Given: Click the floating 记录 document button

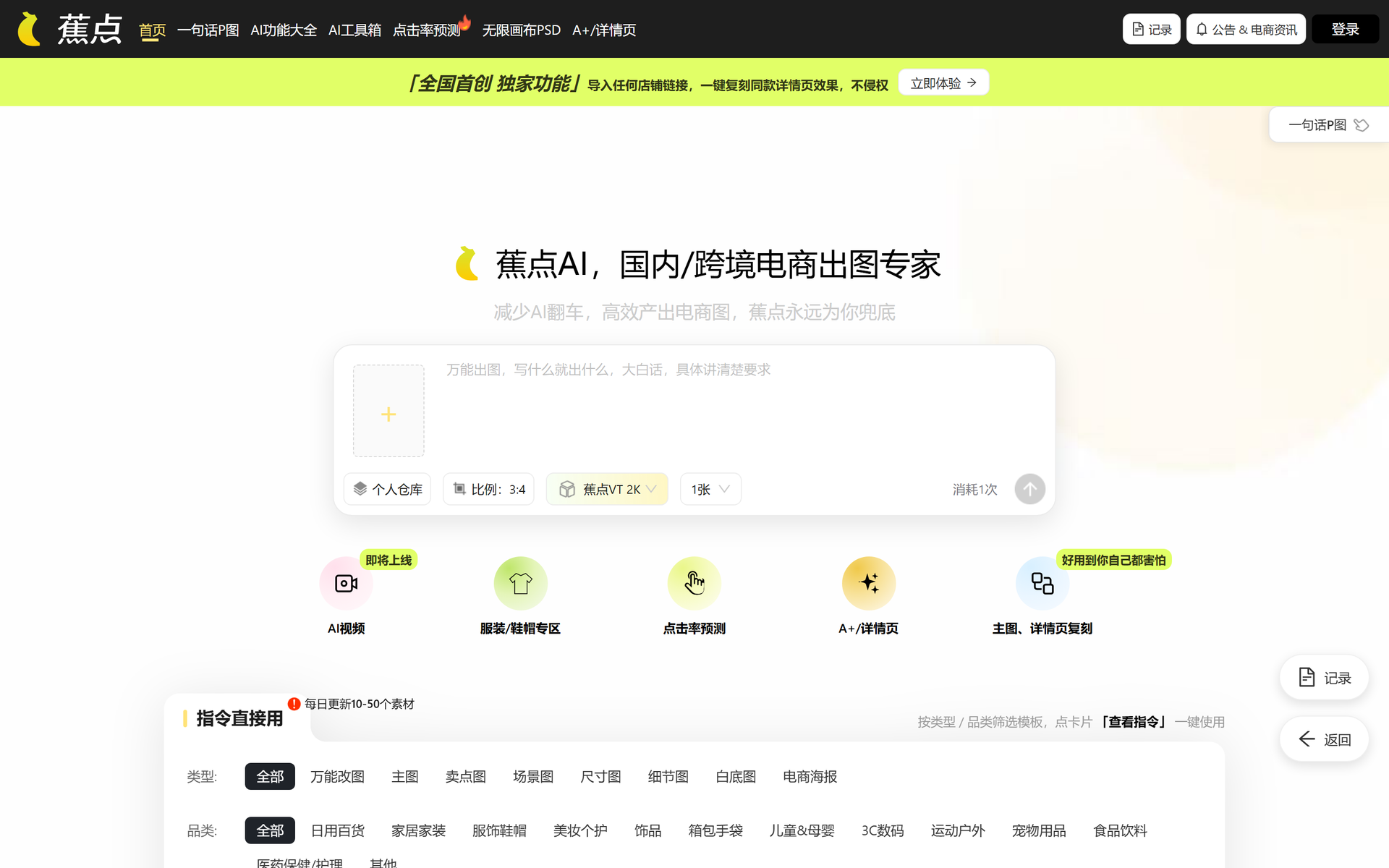Looking at the screenshot, I should [1324, 678].
